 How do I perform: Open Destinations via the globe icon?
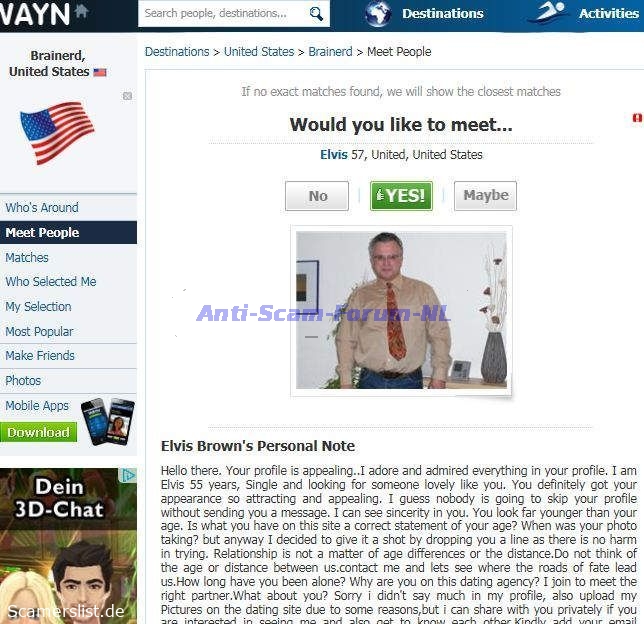coord(378,14)
